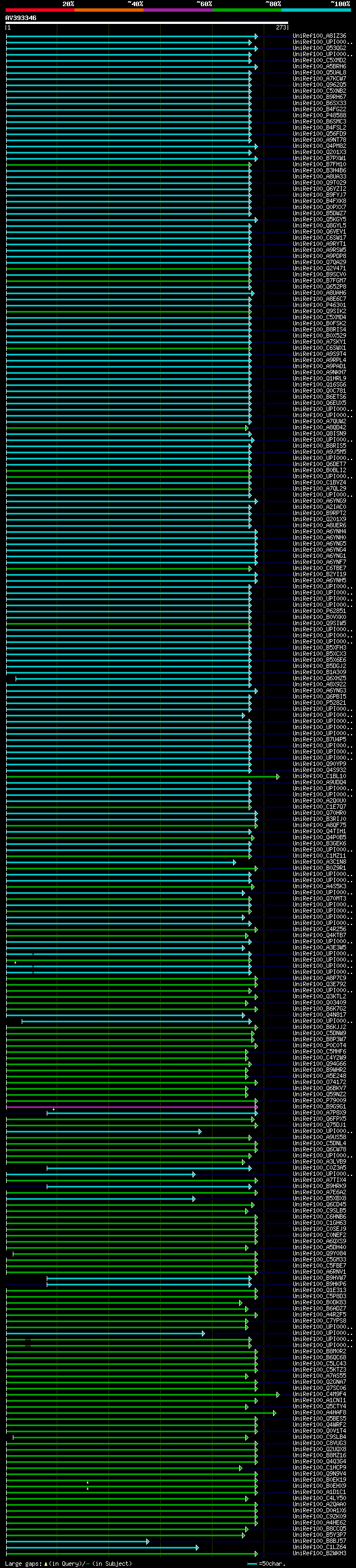Open hit UniRef100_A5BRH6
The height and width of the screenshot is (1568, 356).
point(319,66)
